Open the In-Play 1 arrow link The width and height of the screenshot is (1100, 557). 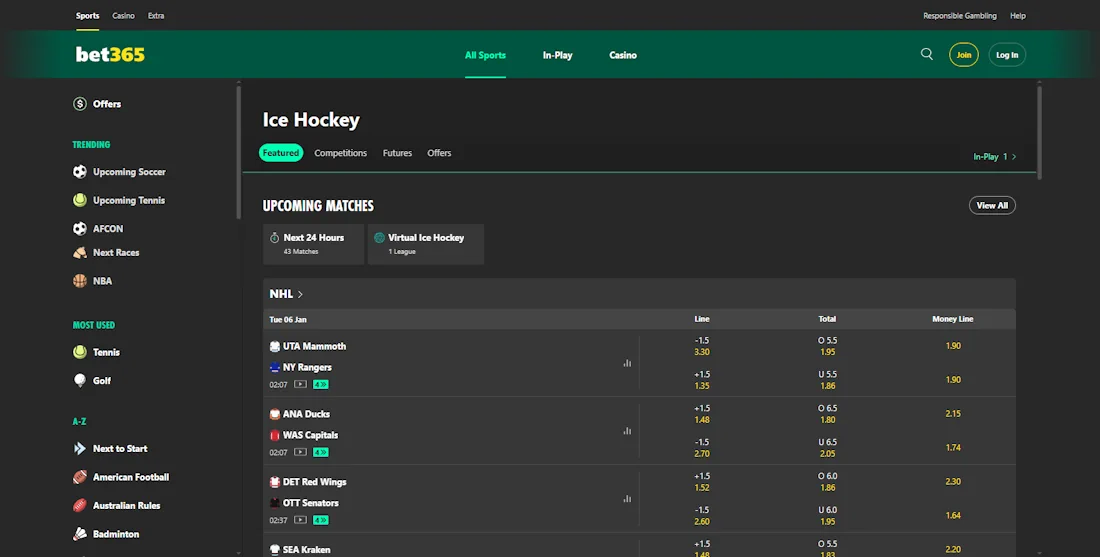point(995,156)
